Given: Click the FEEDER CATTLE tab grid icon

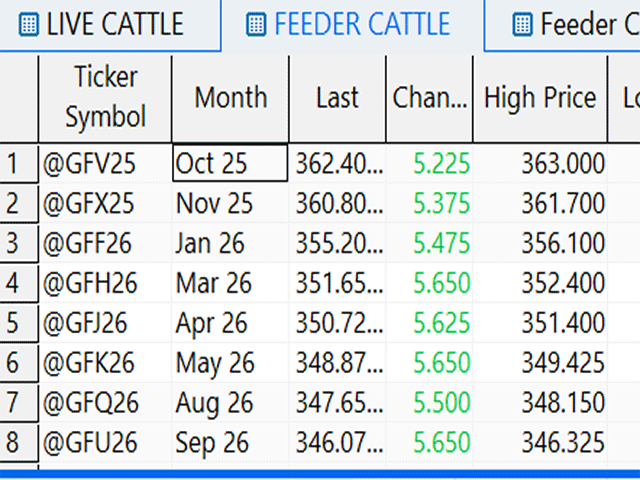Looking at the screenshot, I should point(256,24).
